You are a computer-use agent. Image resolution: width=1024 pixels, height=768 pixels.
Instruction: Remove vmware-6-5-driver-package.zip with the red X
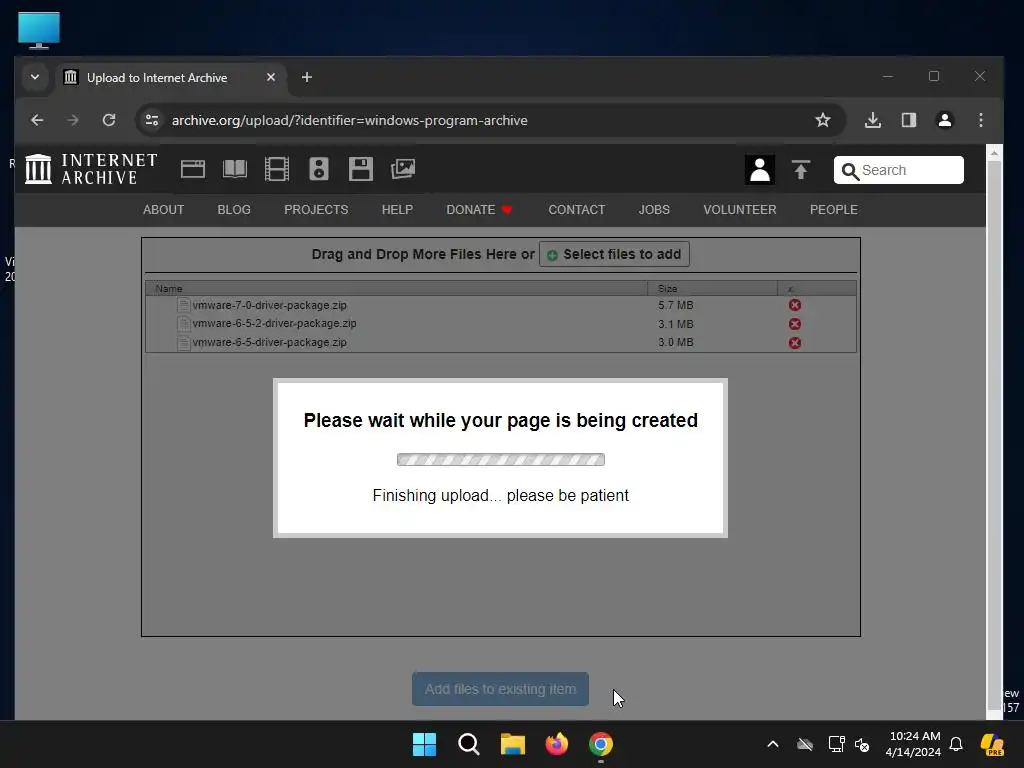795,343
